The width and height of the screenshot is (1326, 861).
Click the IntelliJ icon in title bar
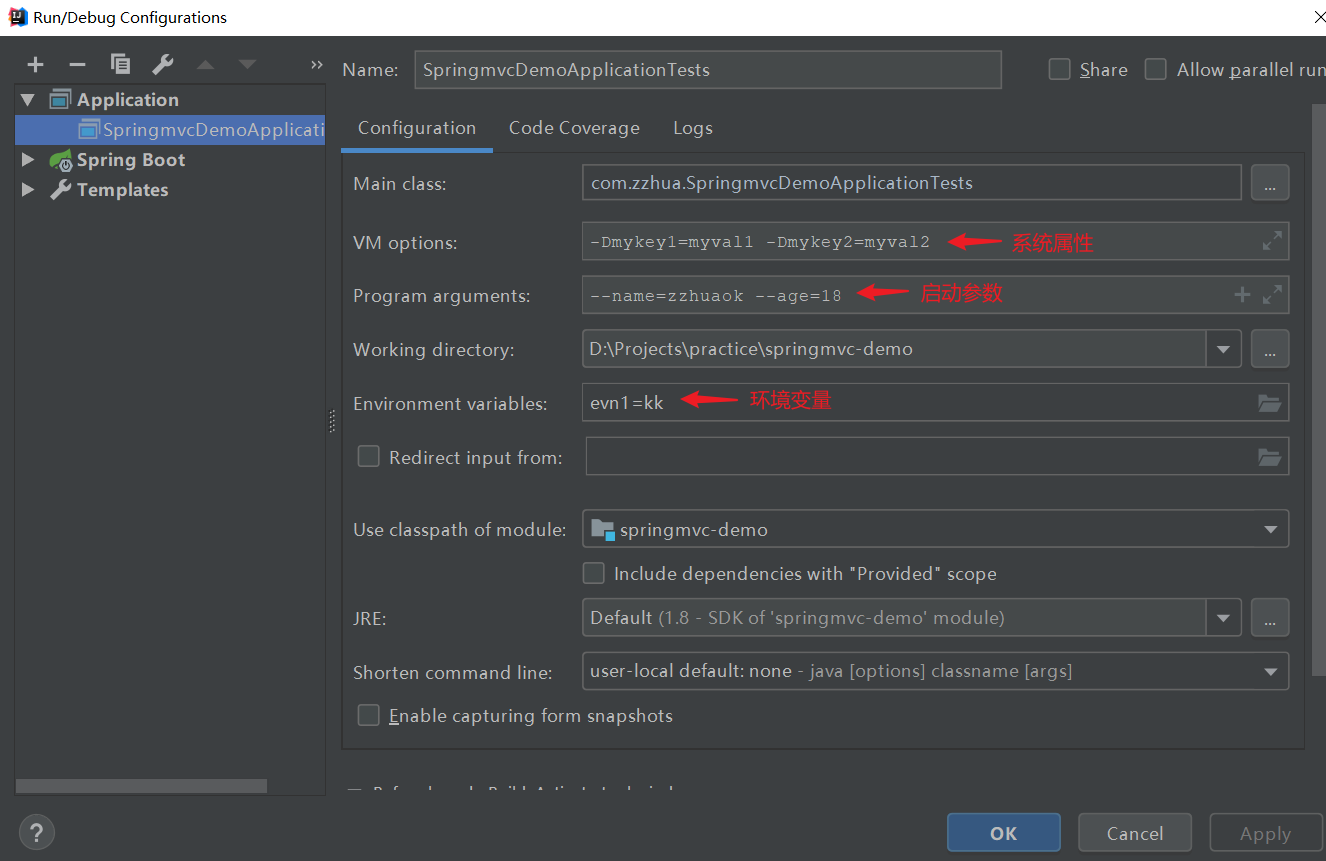point(17,16)
